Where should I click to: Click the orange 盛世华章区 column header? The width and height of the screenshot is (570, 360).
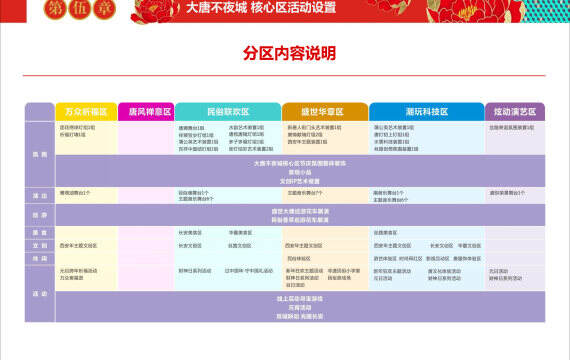coord(325,112)
